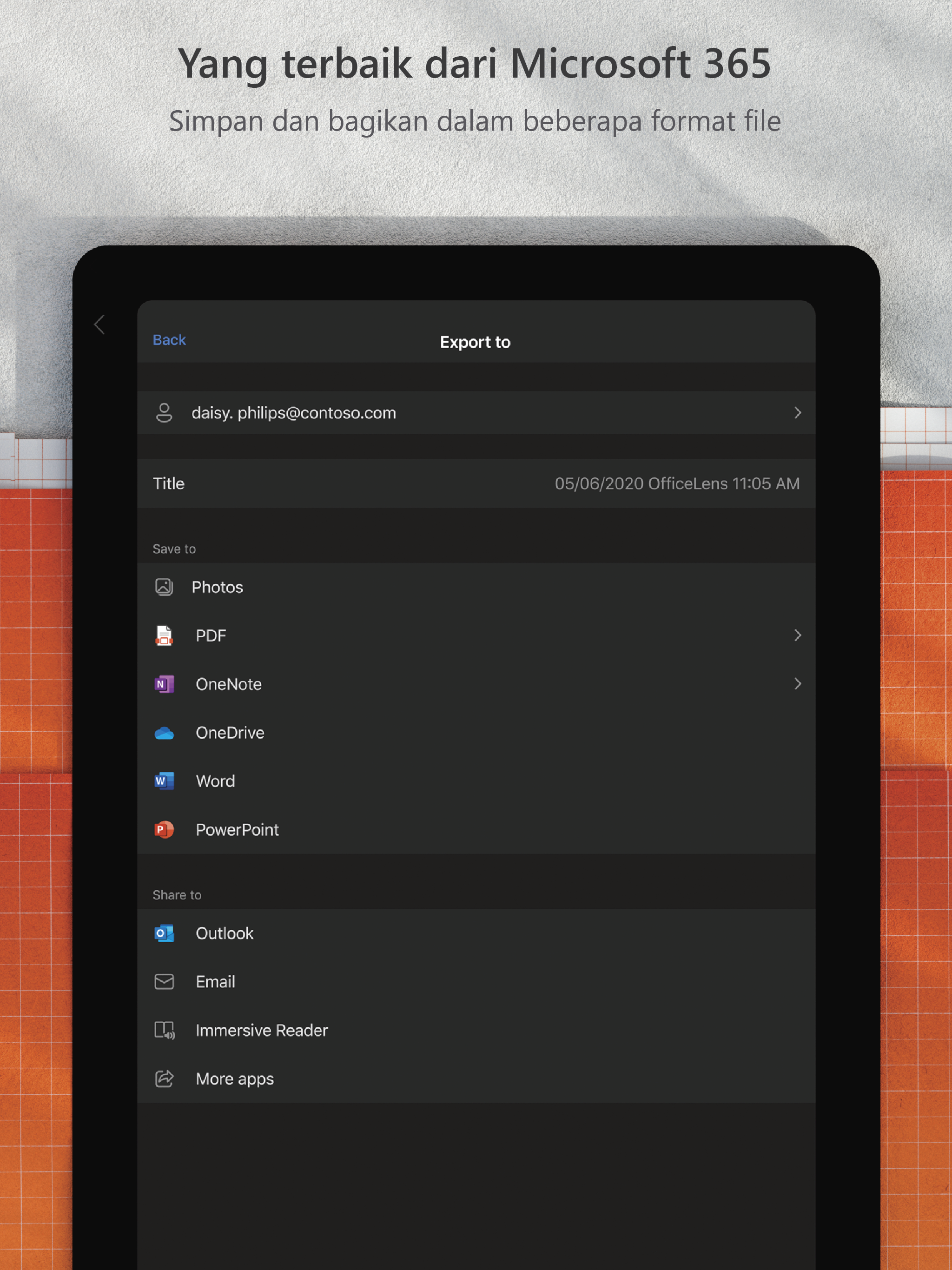Click the account profile icon
This screenshot has height=1270, width=952.
click(x=164, y=413)
